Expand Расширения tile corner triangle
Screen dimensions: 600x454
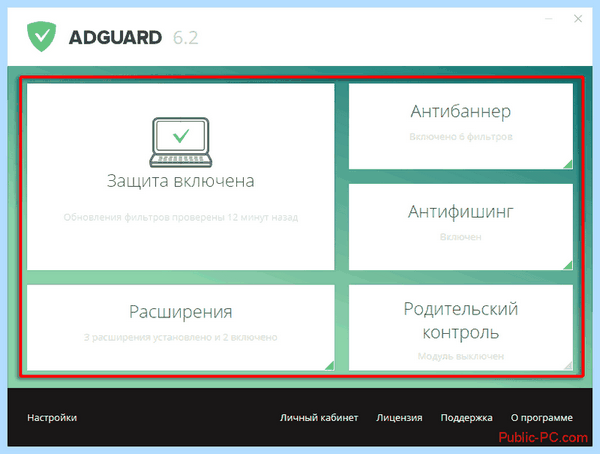329,366
